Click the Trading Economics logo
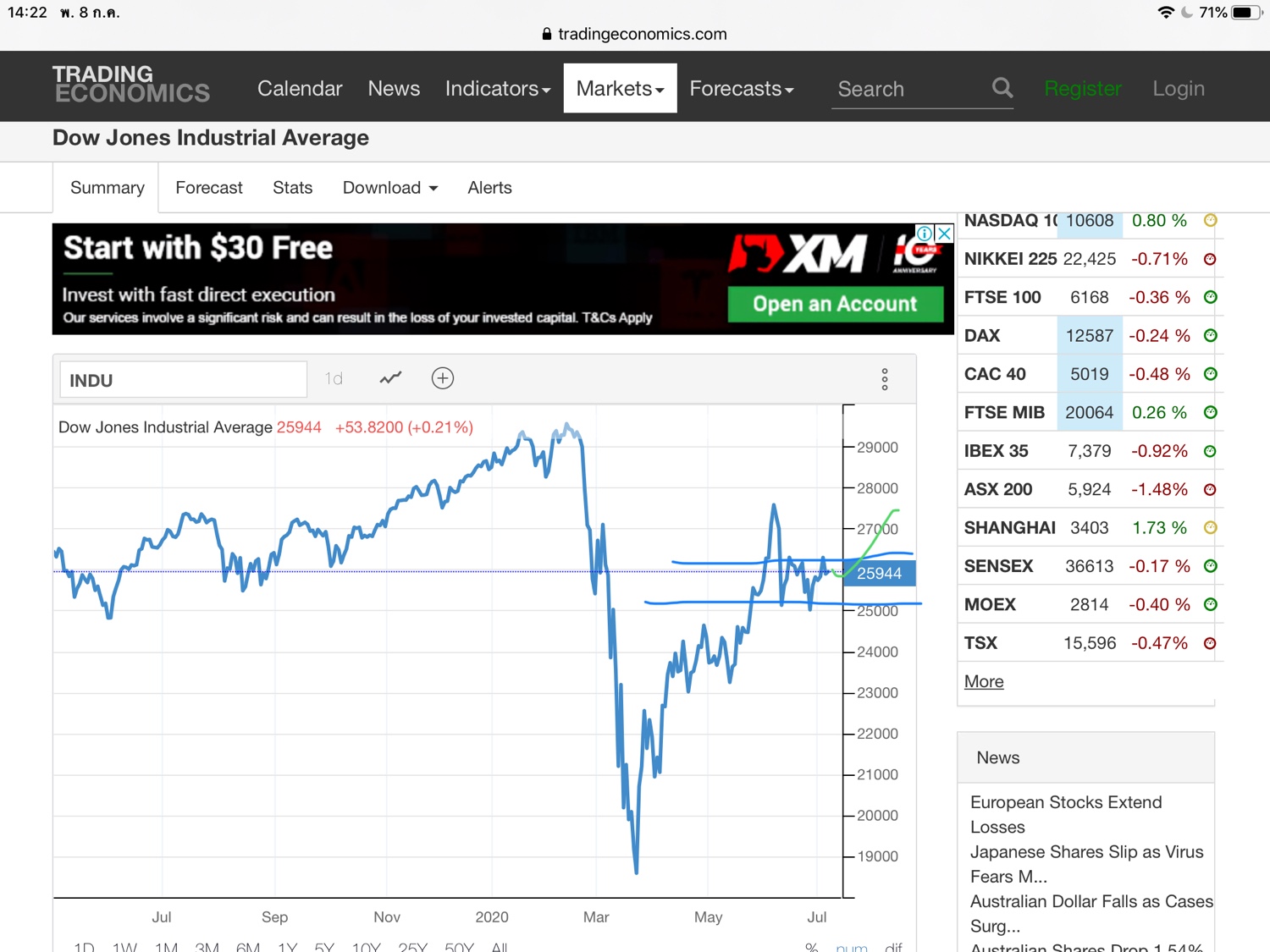Screen dimensions: 1270x952 click(131, 85)
